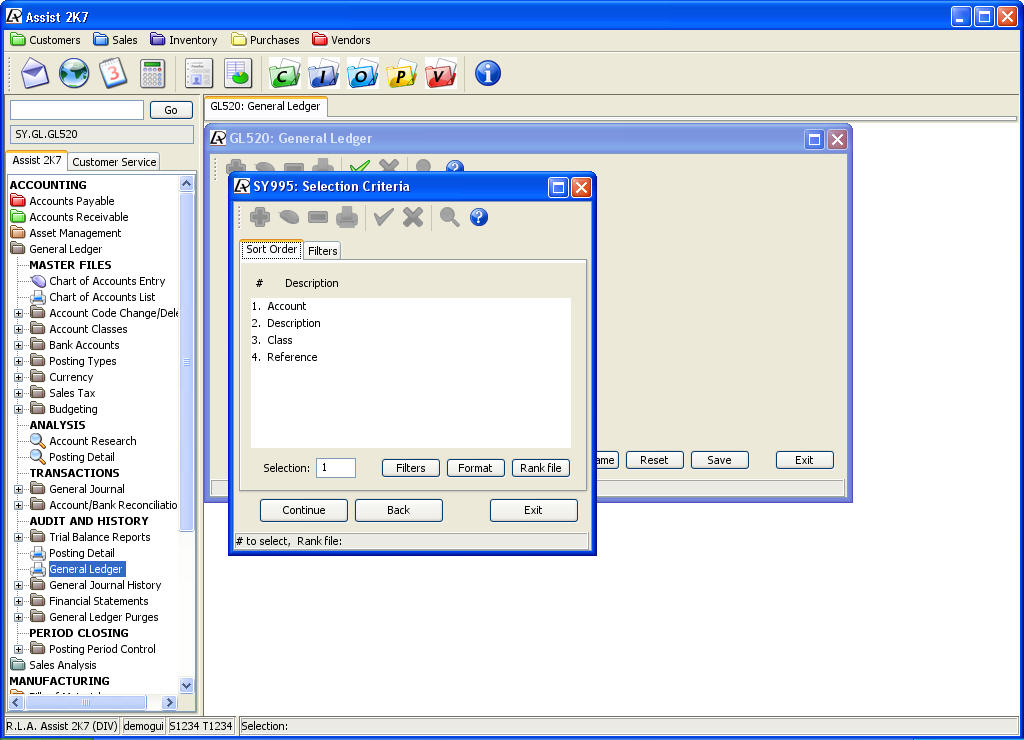The width and height of the screenshot is (1024, 740).
Task: Open the Purchases menu
Action: [x=265, y=40]
